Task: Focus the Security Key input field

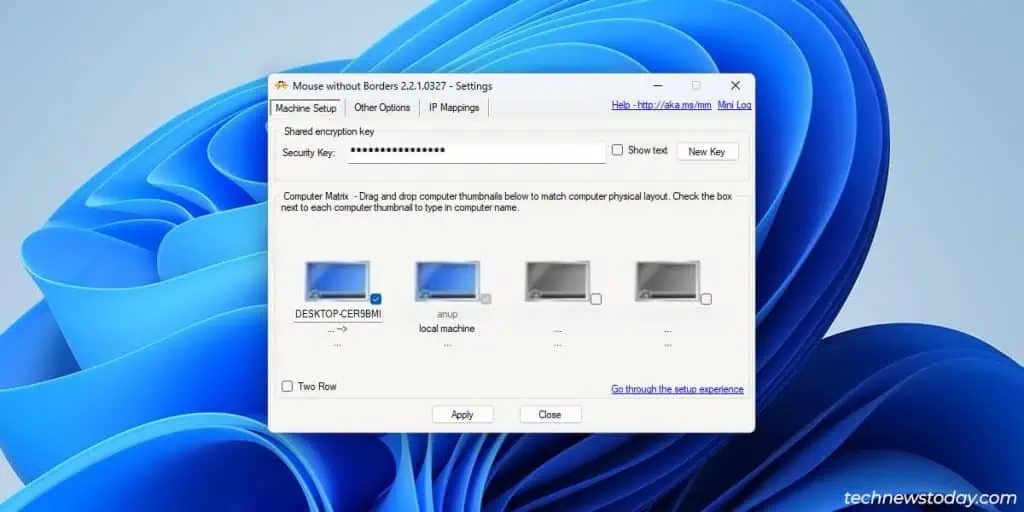Action: point(476,152)
